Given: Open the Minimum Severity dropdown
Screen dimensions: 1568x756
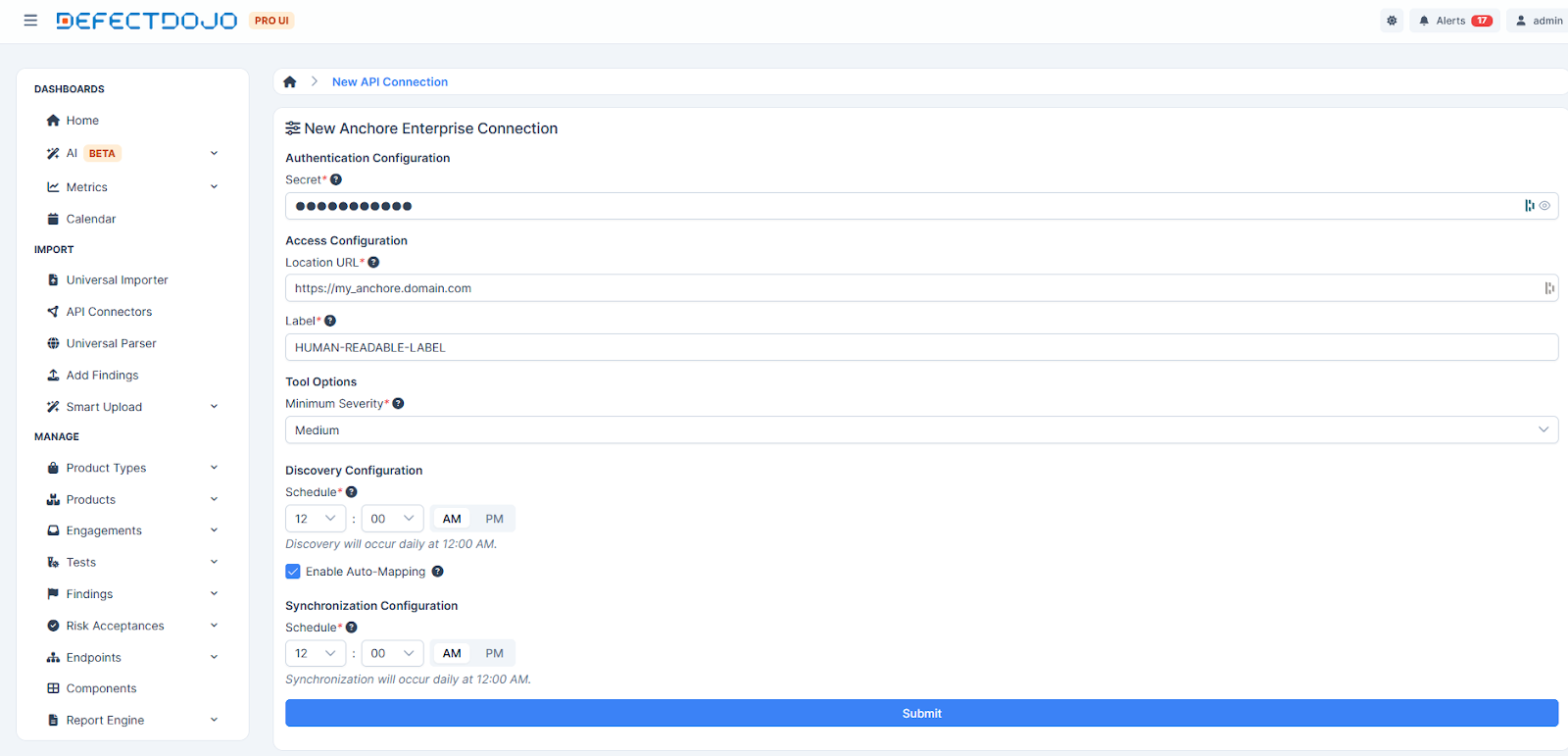Looking at the screenshot, I should 921,430.
